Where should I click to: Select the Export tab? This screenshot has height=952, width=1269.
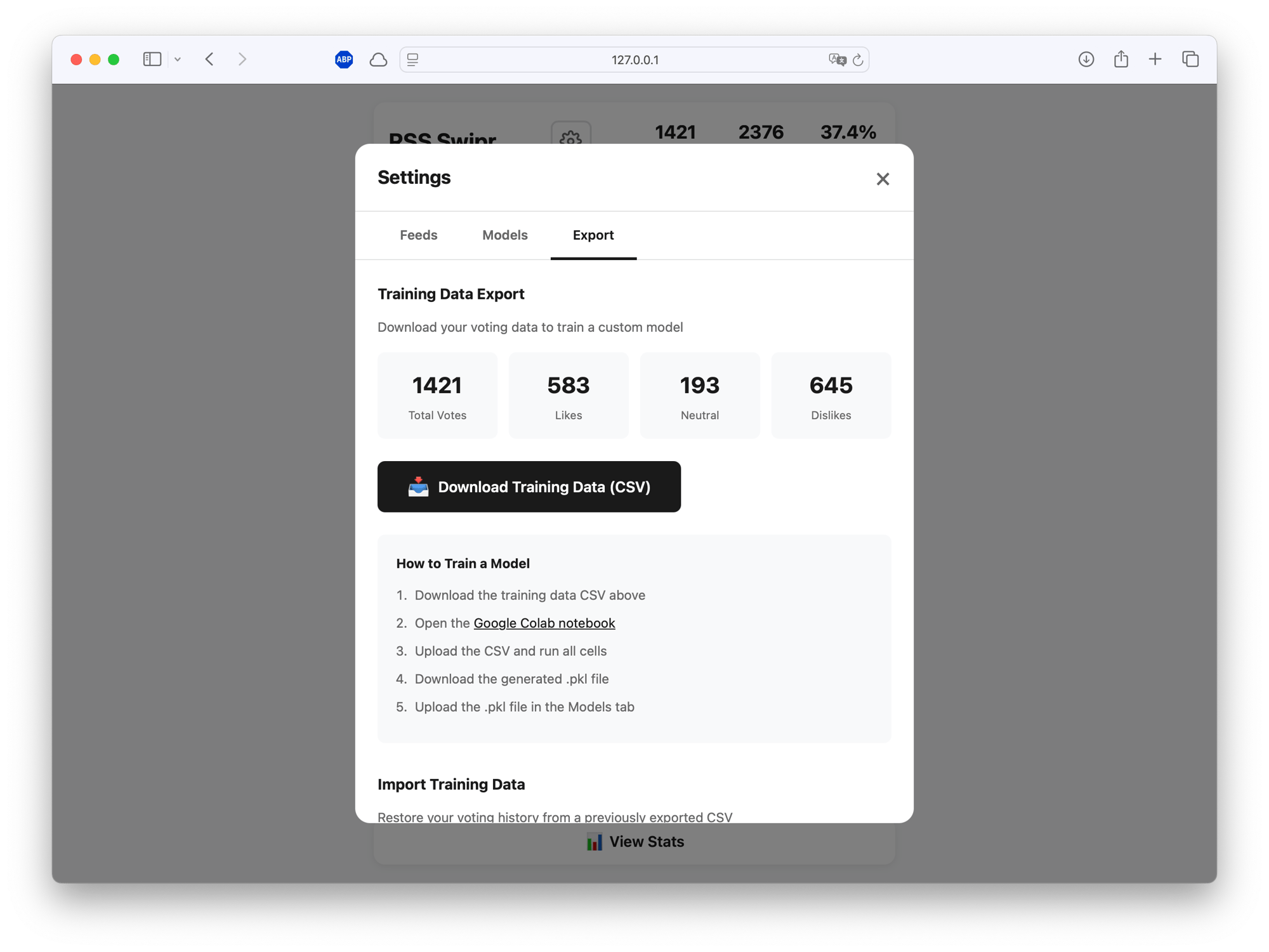(x=593, y=235)
